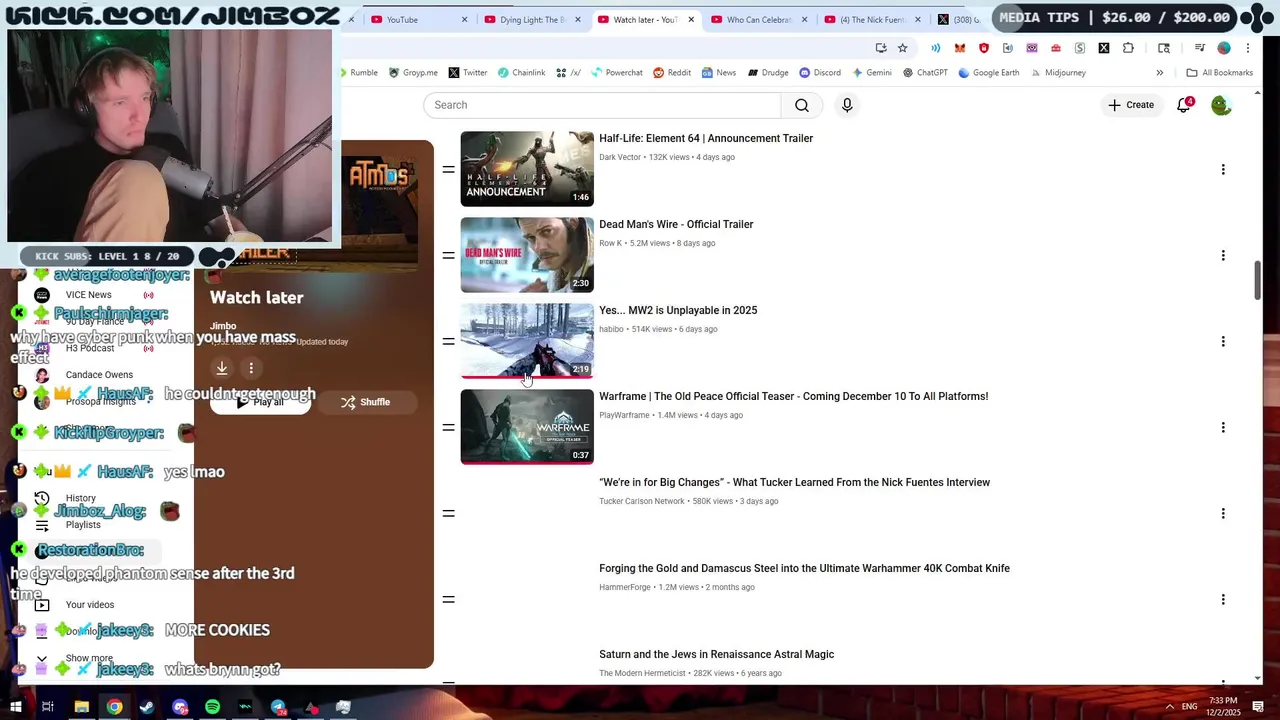The width and height of the screenshot is (1280, 720).
Task: Bookmark this page with the star icon
Action: point(902,48)
